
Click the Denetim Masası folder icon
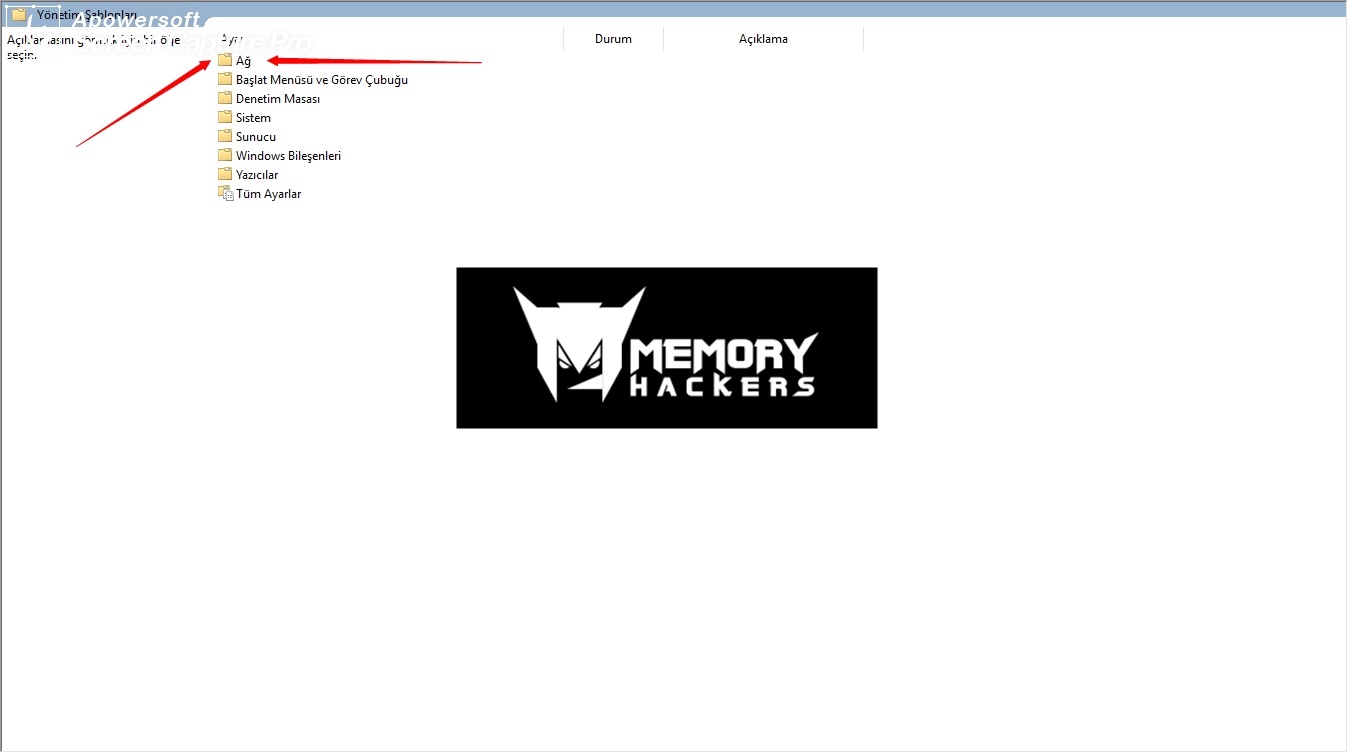point(225,98)
